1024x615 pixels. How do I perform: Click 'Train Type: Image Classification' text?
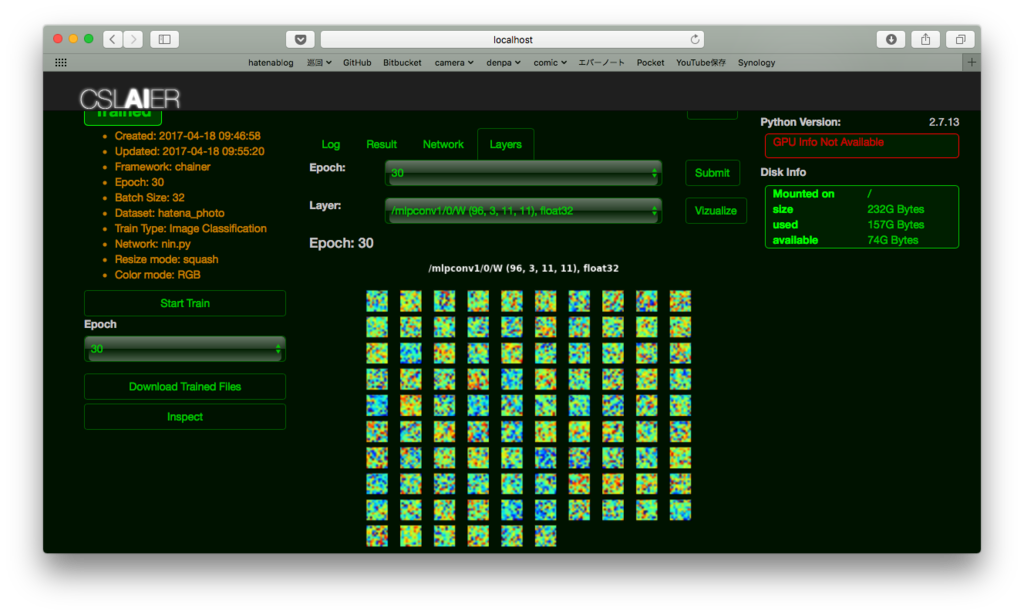[191, 229]
